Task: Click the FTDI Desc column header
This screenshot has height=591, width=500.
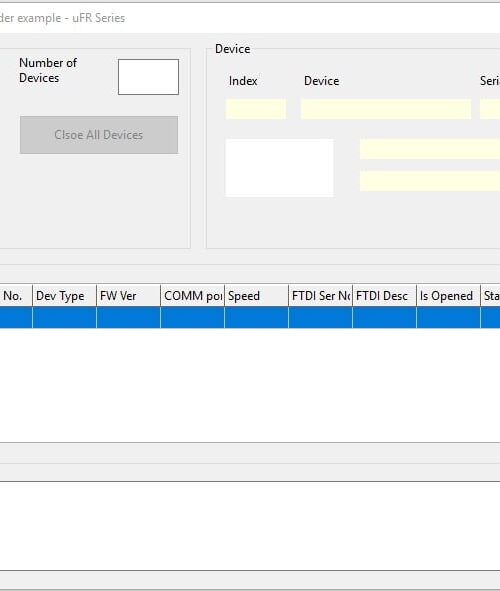Action: [385, 296]
